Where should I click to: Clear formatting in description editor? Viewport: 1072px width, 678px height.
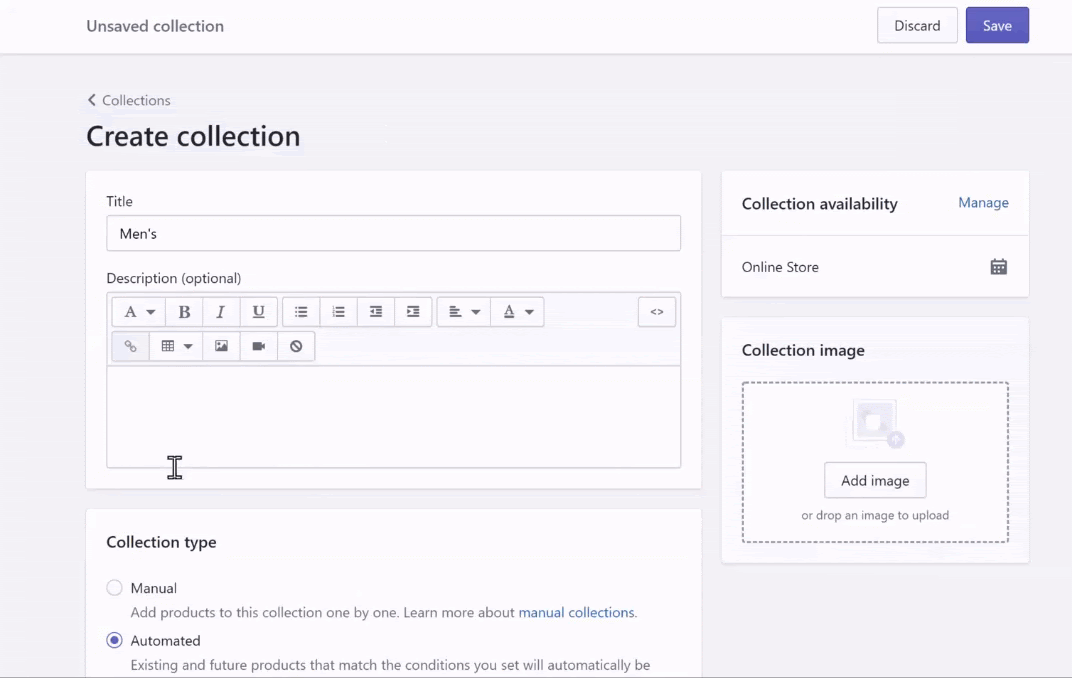tap(296, 346)
